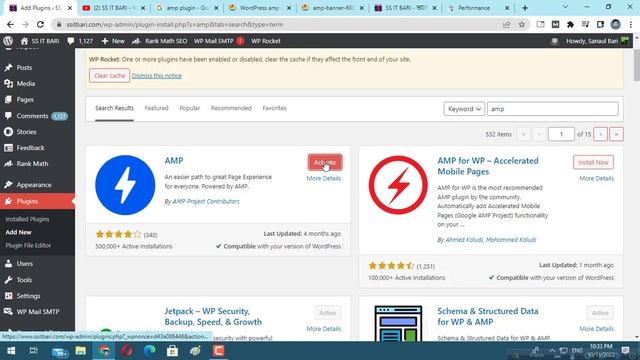640x360 pixels.
Task: Click the current page number field
Action: (x=561, y=134)
